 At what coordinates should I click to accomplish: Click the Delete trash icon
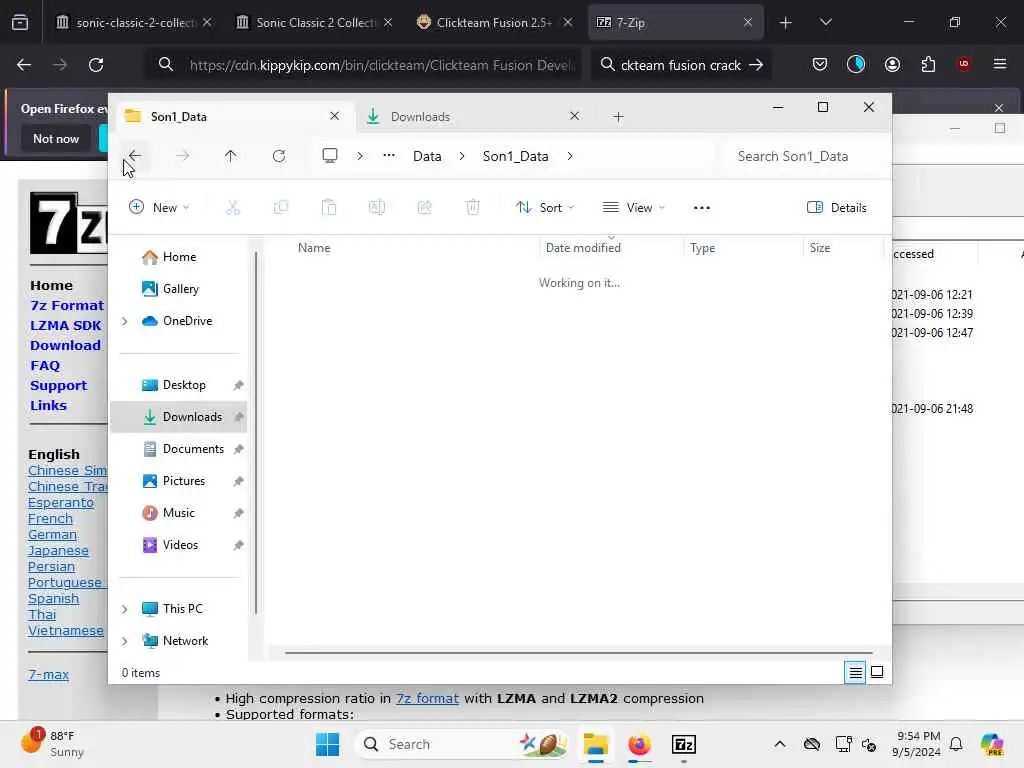(473, 208)
